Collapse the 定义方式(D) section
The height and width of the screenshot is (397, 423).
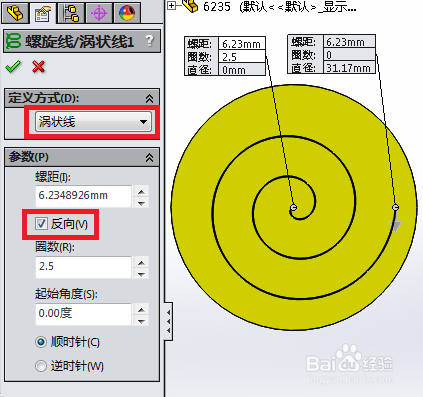click(x=149, y=98)
